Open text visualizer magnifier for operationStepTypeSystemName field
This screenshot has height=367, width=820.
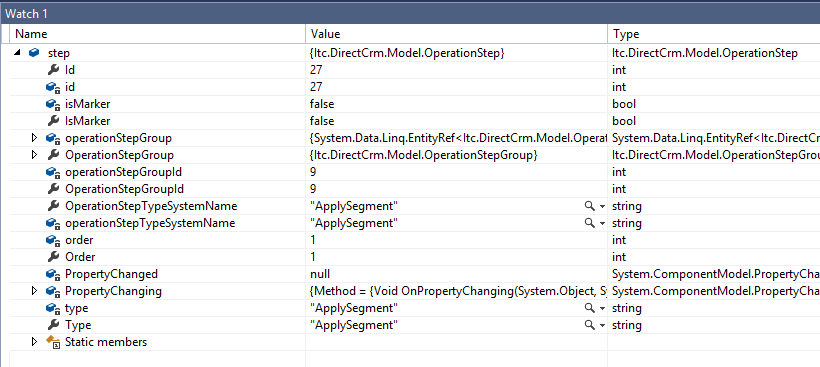point(590,223)
